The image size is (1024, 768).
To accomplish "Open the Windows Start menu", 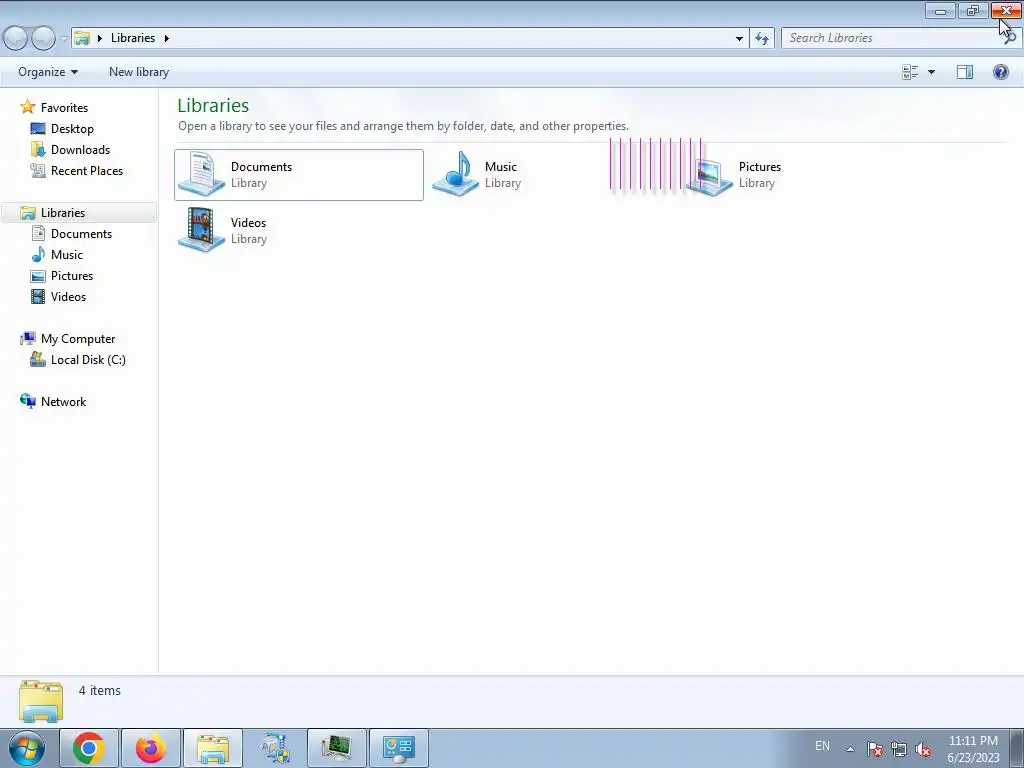I will coord(27,748).
